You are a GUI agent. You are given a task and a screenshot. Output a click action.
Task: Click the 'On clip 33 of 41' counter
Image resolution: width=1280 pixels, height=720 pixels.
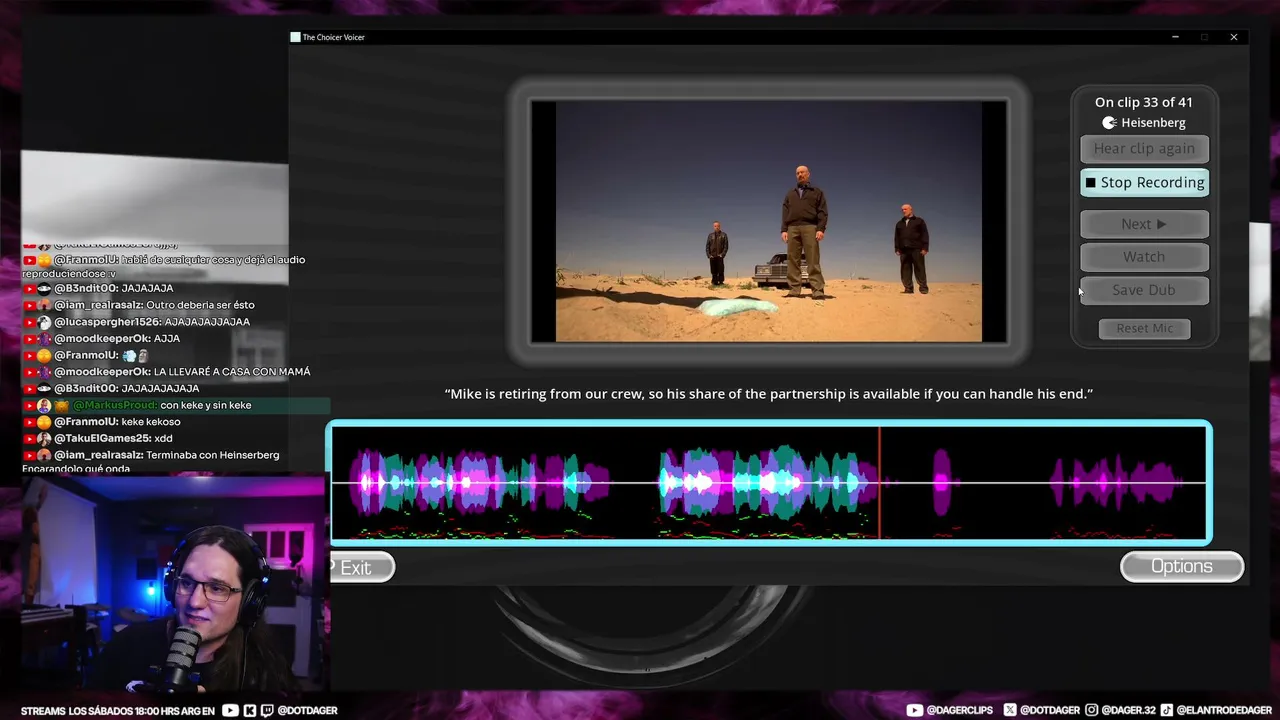1144,102
